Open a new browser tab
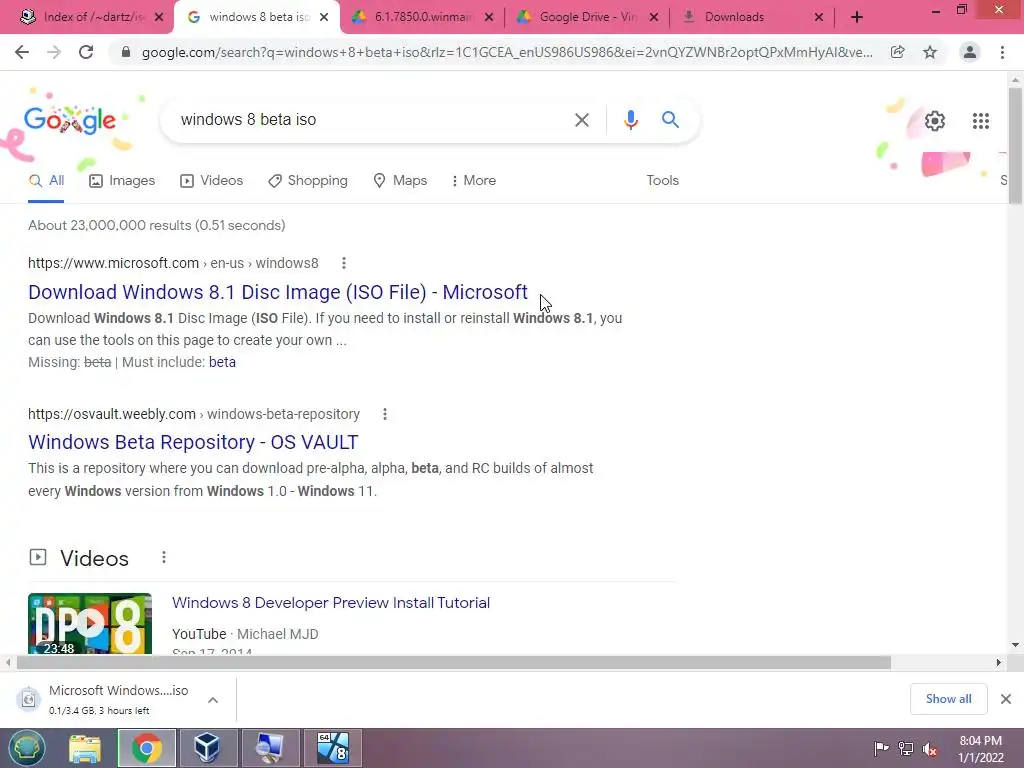Screen dimensions: 1024x768 pos(857,17)
